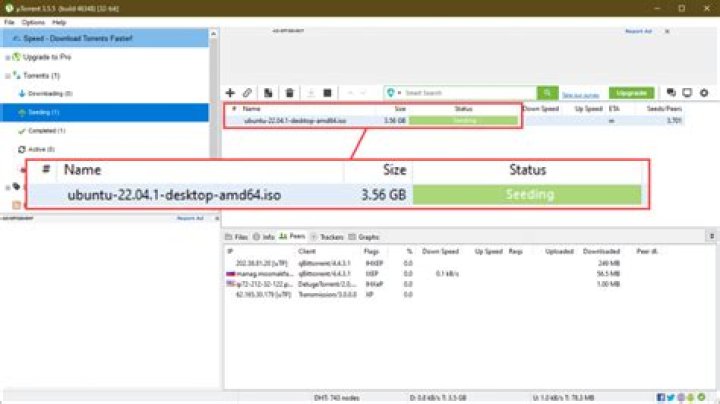
Task: Sort torrent list by Down Speed column
Action: pyautogui.click(x=541, y=109)
